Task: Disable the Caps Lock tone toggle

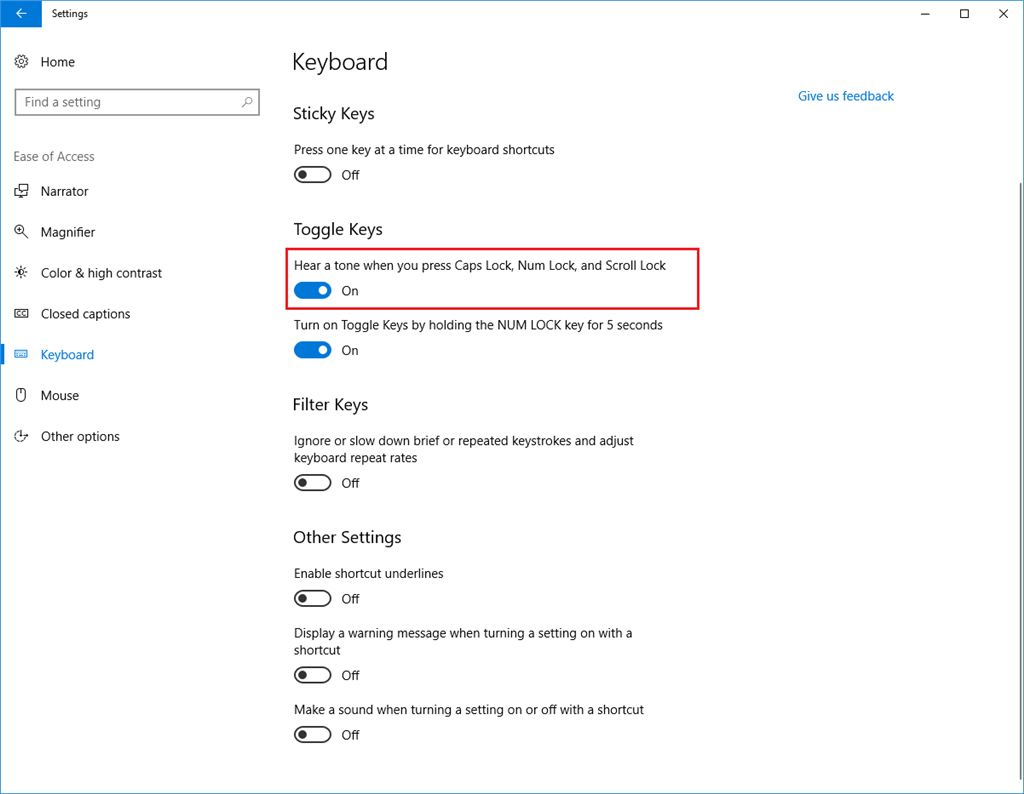Action: coord(312,291)
